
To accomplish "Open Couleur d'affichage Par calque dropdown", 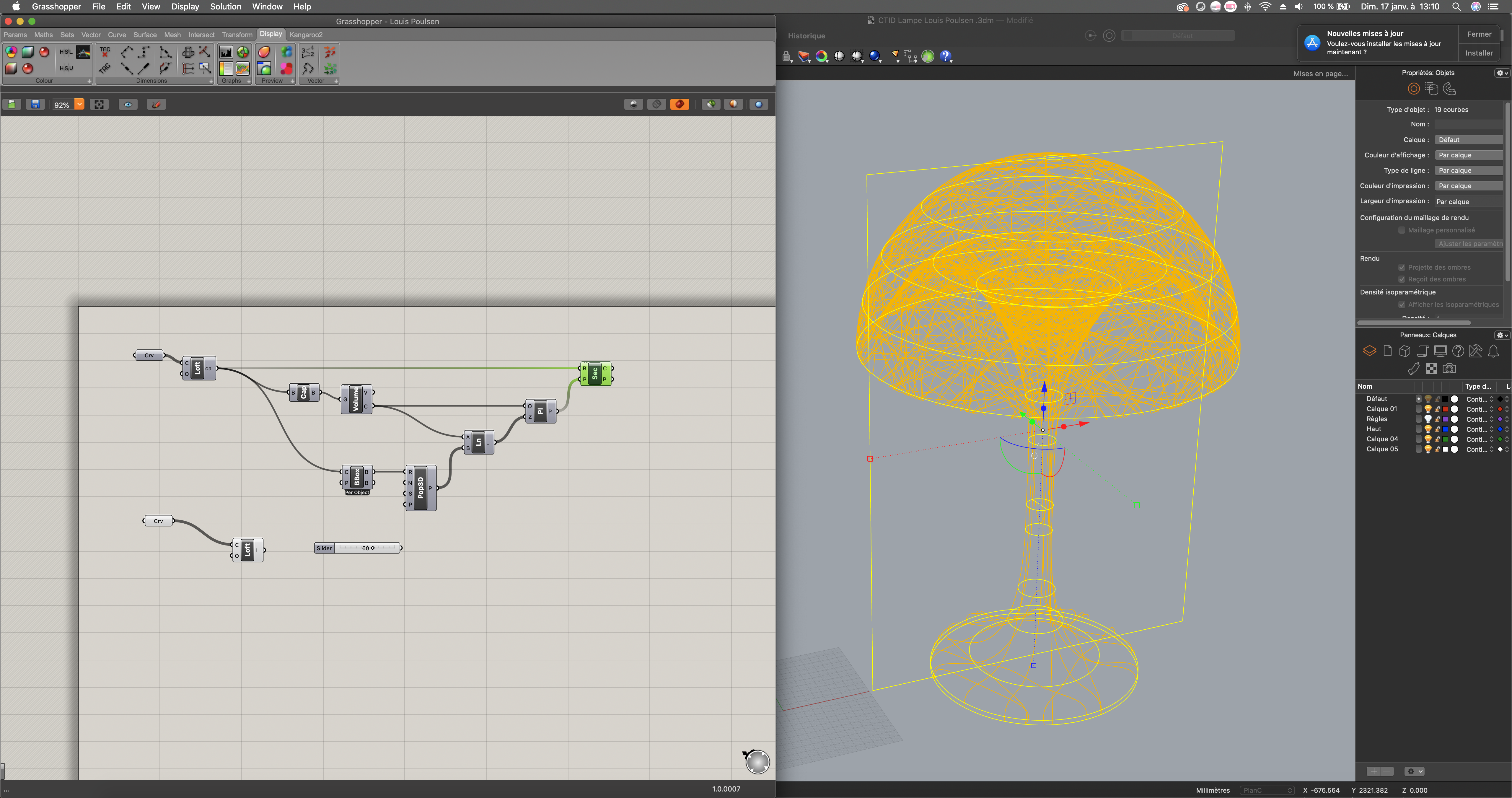I will (x=1469, y=155).
